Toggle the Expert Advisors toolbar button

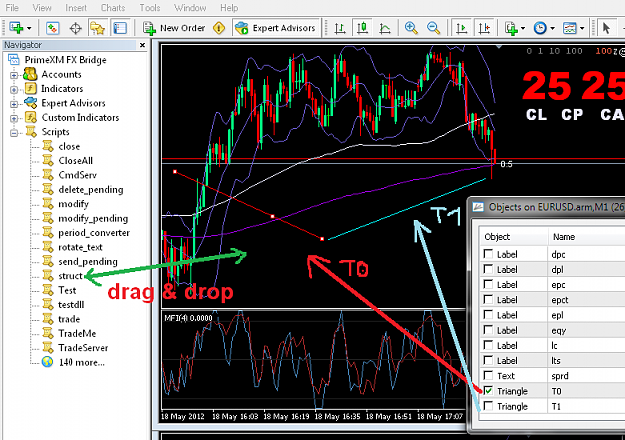pos(277,28)
